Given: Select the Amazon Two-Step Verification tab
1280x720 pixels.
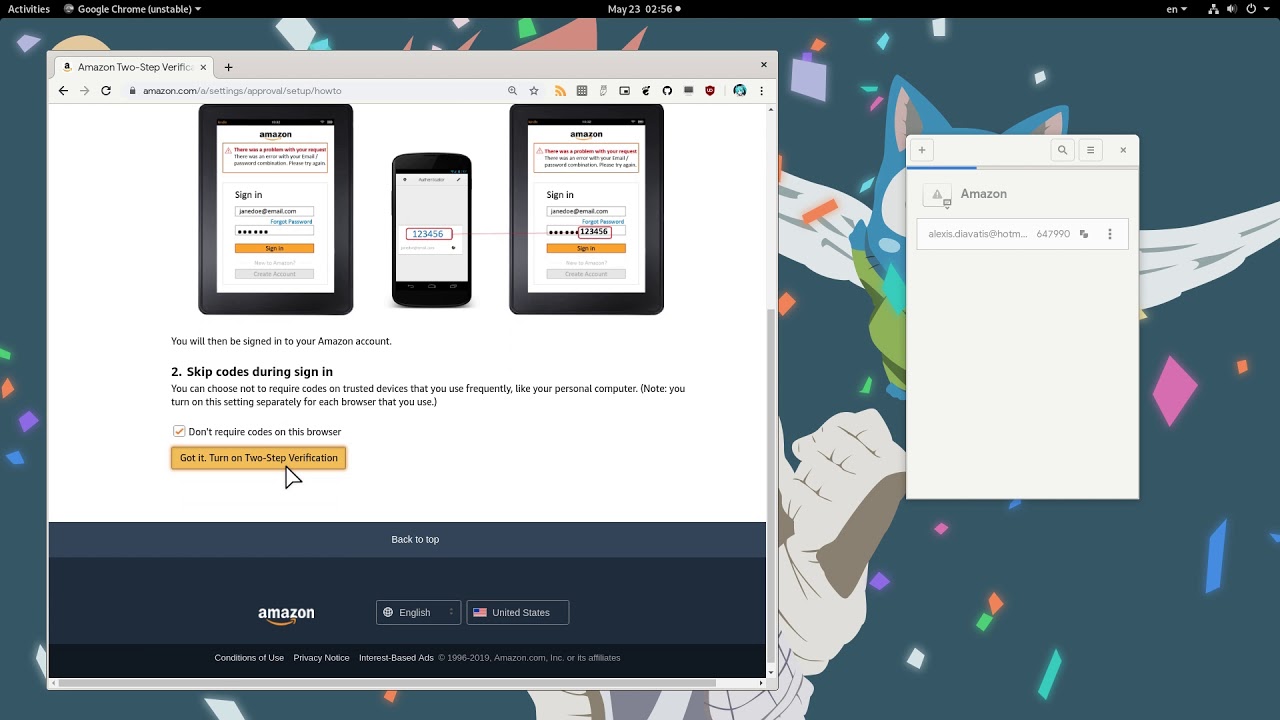Looking at the screenshot, I should tap(135, 67).
